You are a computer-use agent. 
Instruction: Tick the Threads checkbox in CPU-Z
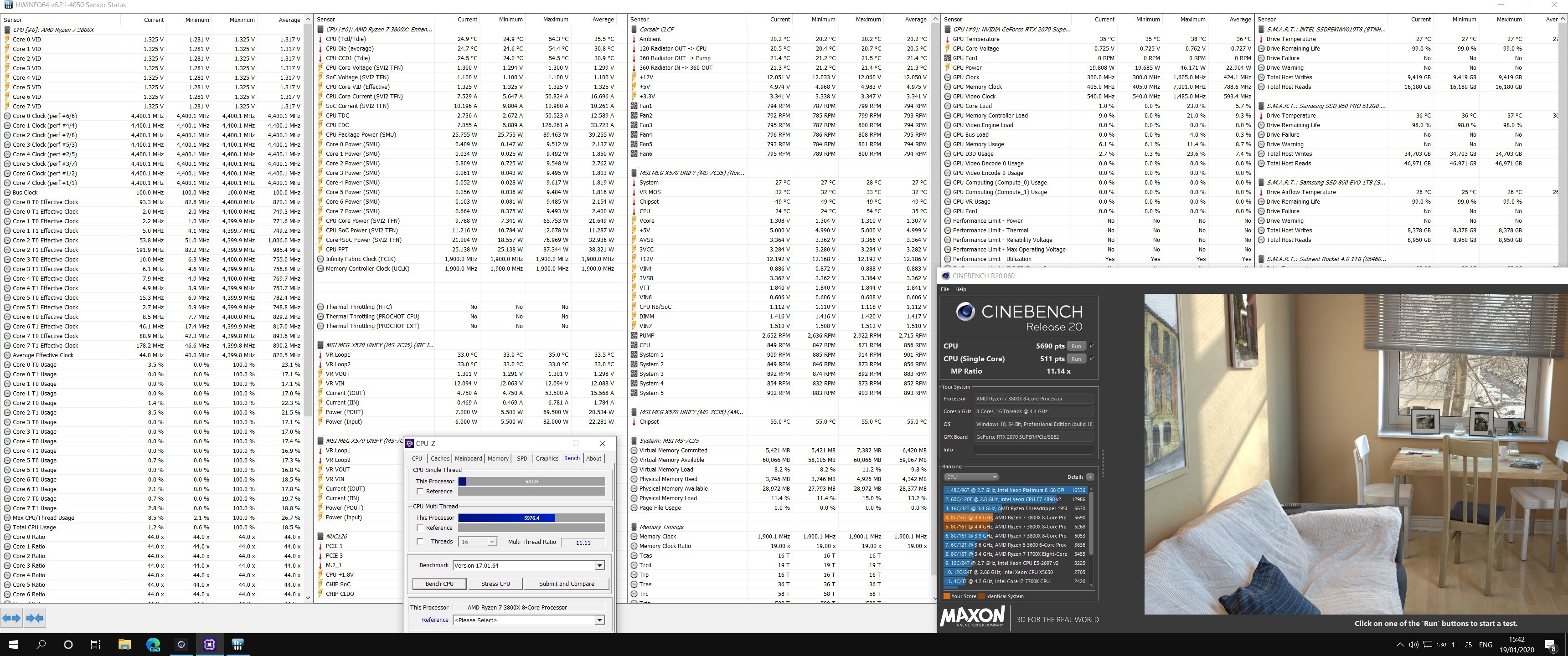tap(420, 541)
